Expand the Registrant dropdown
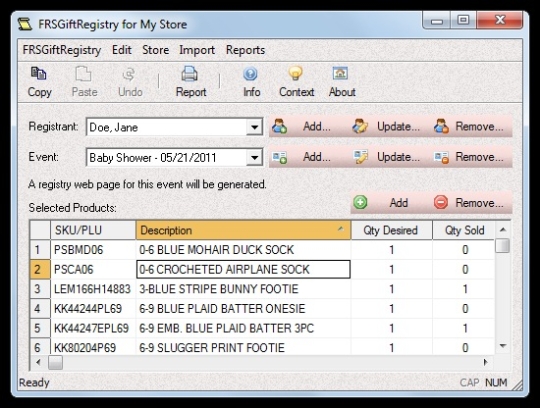540x408 pixels. [255, 127]
